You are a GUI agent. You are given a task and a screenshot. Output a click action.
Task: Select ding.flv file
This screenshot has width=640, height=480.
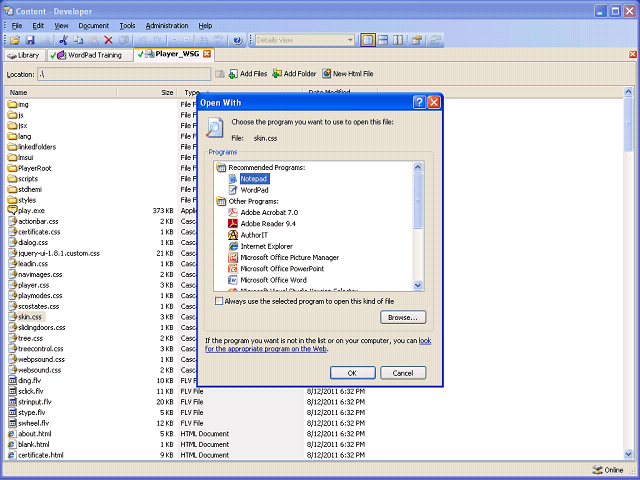pyautogui.click(x=24, y=380)
